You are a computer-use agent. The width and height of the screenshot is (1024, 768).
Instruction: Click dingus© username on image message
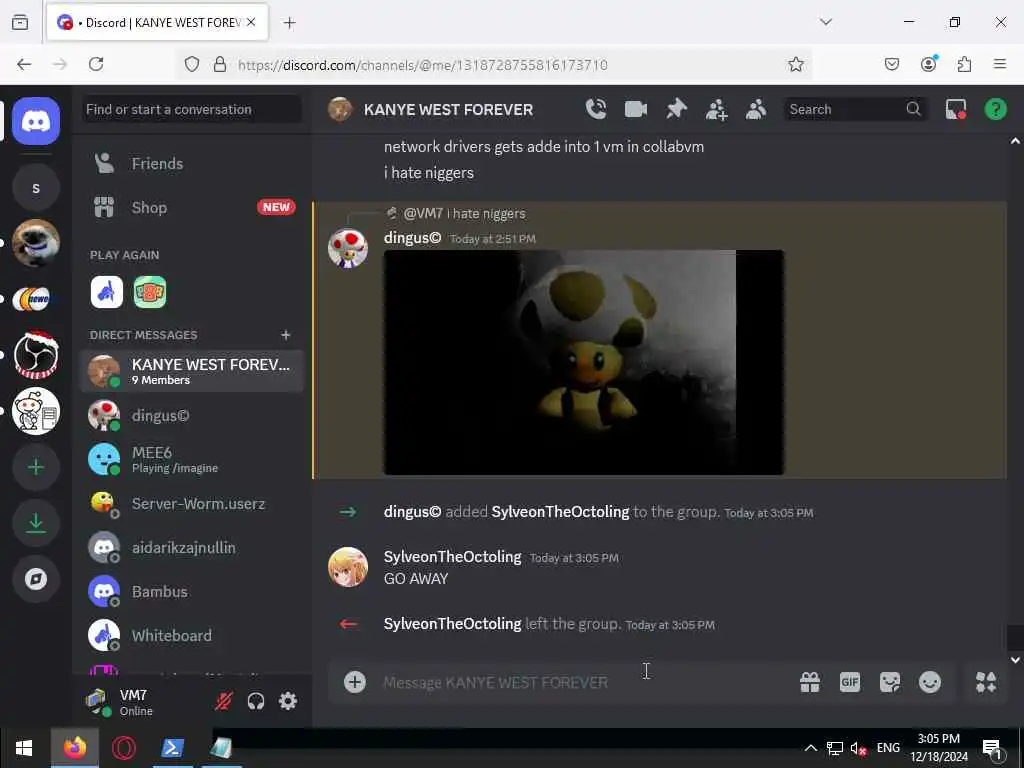click(x=412, y=238)
